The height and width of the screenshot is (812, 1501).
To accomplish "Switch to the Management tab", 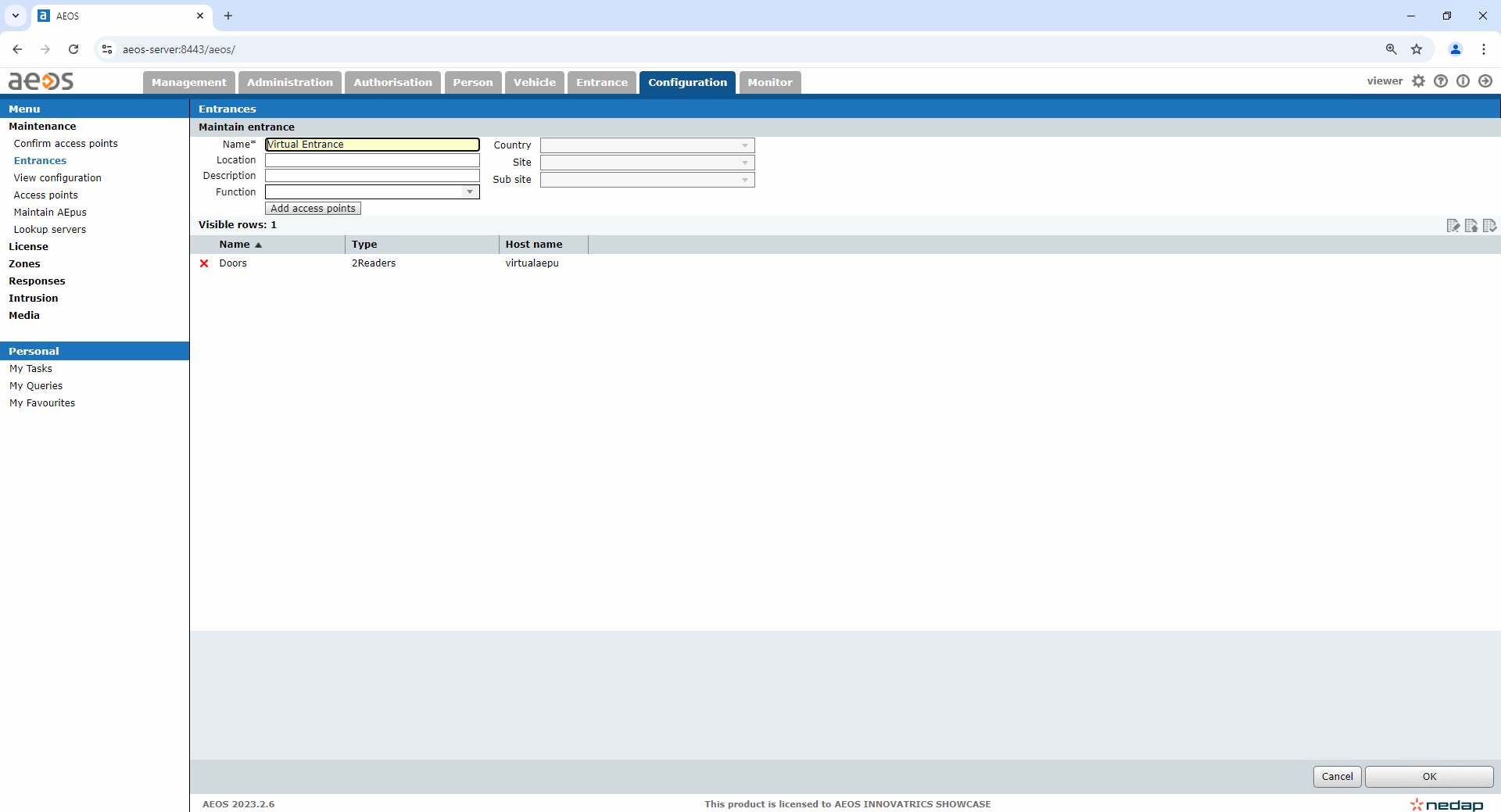I will point(189,82).
